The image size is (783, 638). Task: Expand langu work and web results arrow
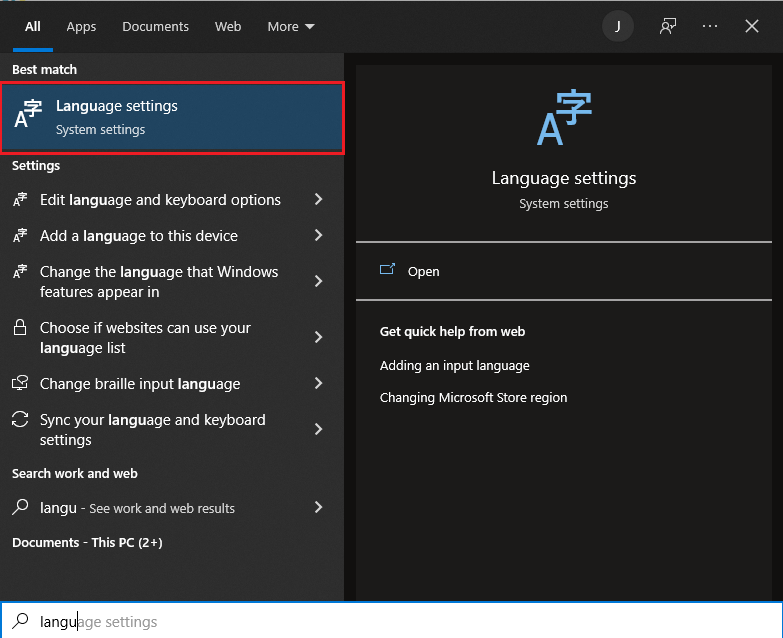(x=319, y=508)
